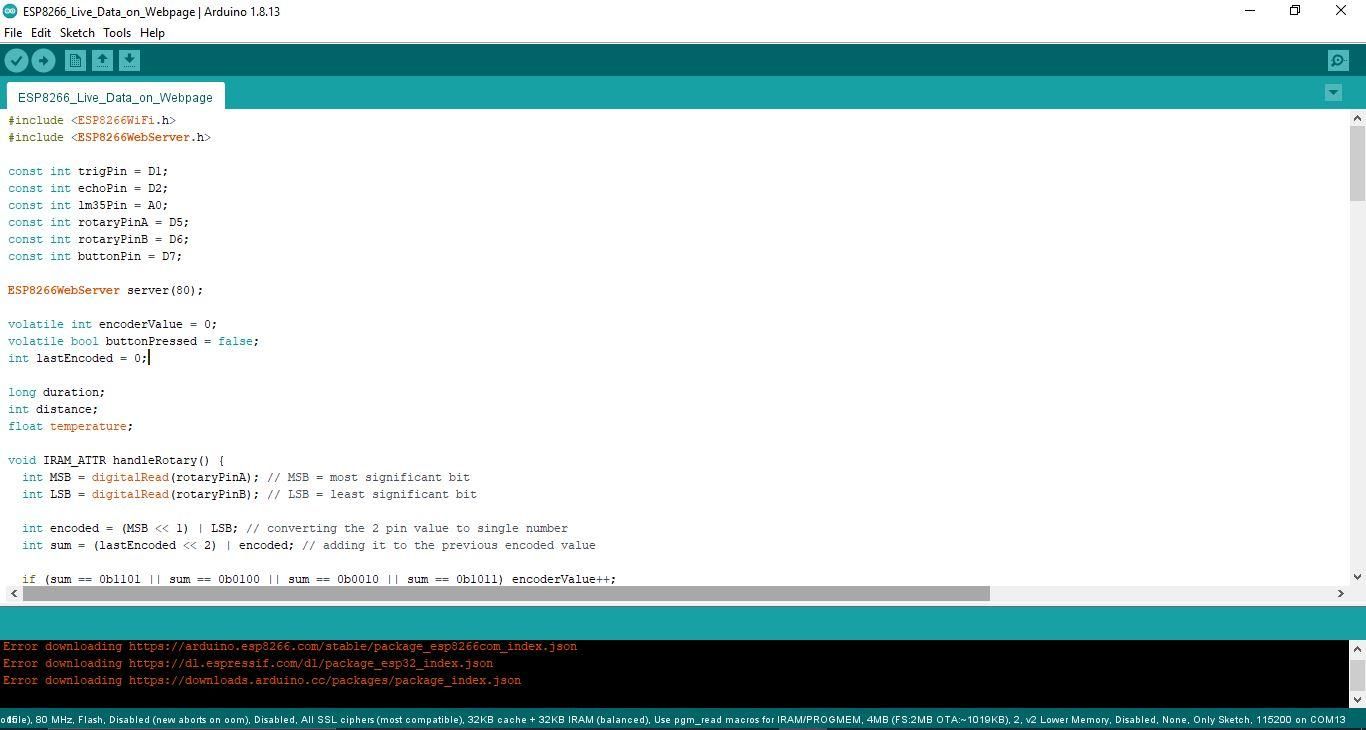Click the horizontal scroll left arrow

13,593
